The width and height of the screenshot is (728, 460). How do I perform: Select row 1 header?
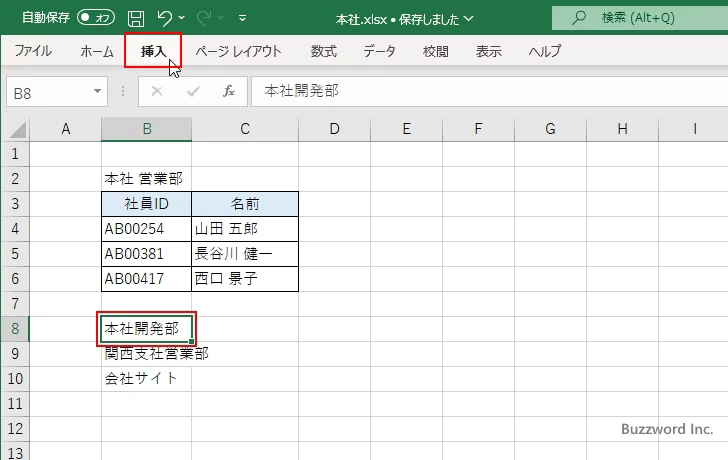(15, 154)
